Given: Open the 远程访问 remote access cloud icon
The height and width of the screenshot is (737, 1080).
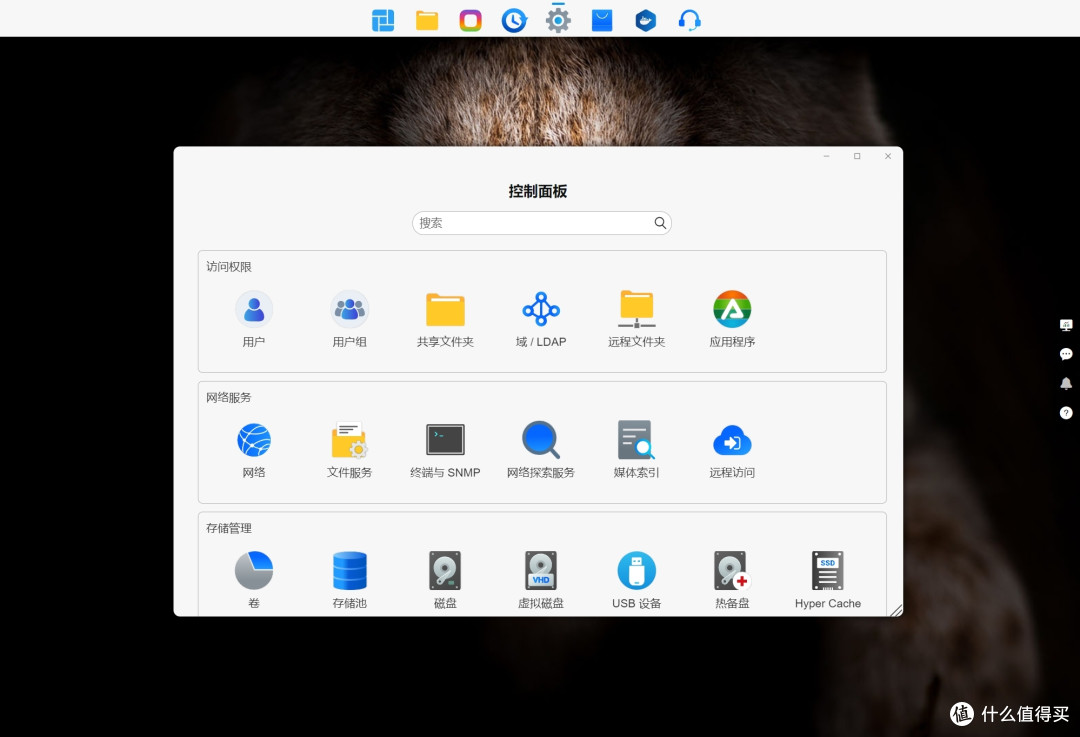Looking at the screenshot, I should point(732,440).
